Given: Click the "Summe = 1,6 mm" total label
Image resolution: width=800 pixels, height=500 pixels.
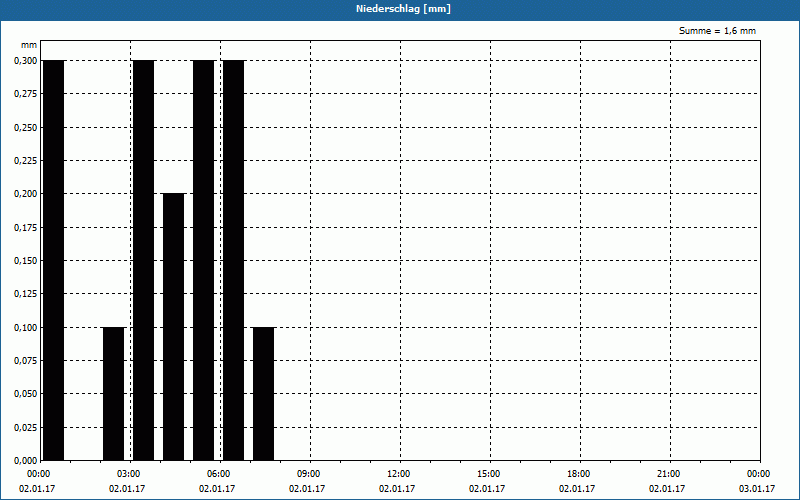Looking at the screenshot, I should pyautogui.click(x=717, y=31).
